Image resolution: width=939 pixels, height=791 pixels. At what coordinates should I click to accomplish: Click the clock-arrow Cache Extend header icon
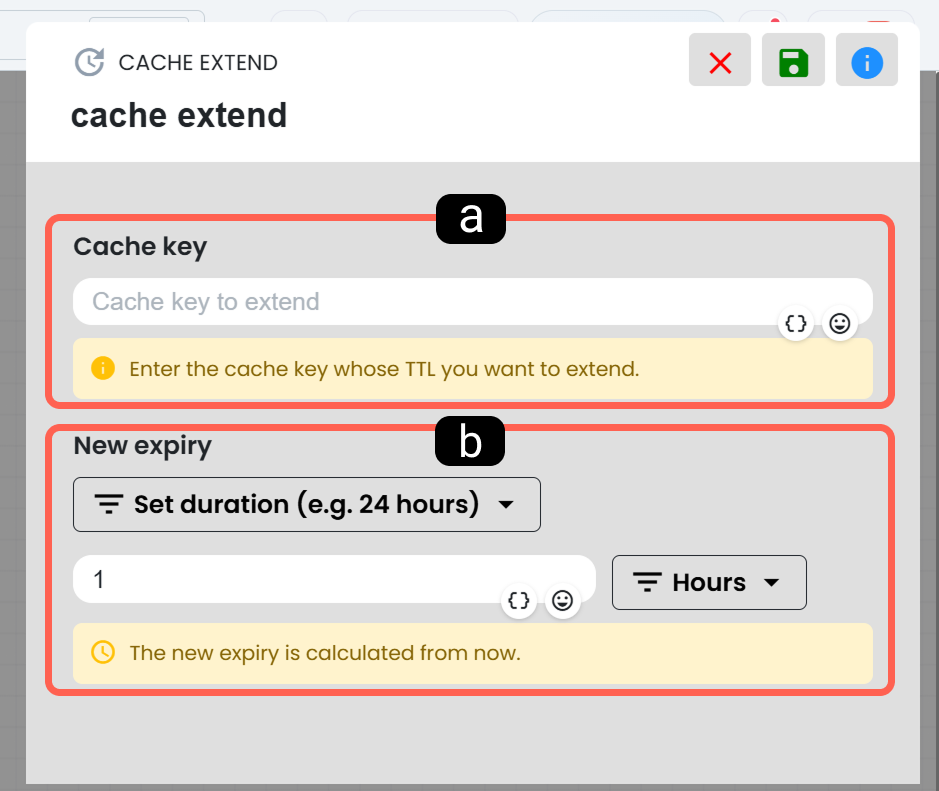point(90,62)
